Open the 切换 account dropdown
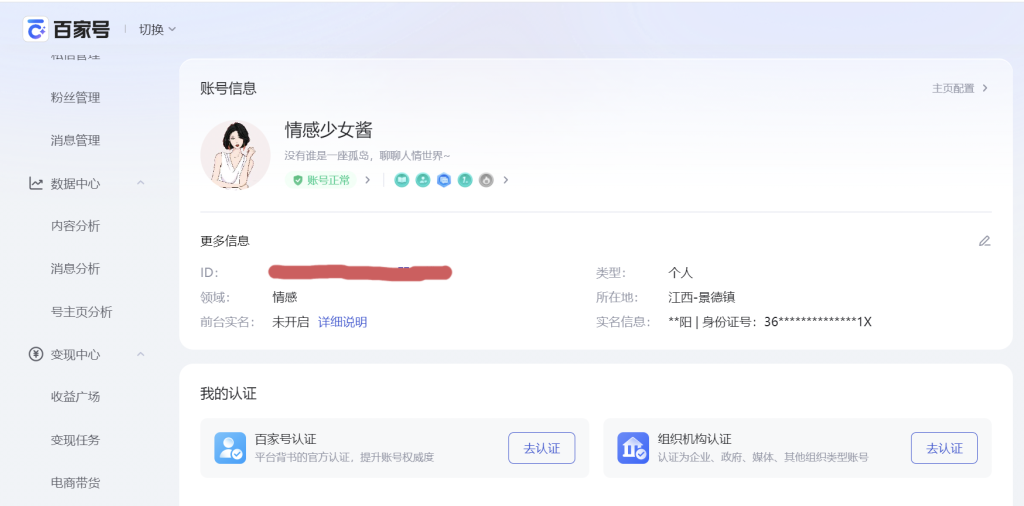This screenshot has width=1024, height=506. pos(157,29)
